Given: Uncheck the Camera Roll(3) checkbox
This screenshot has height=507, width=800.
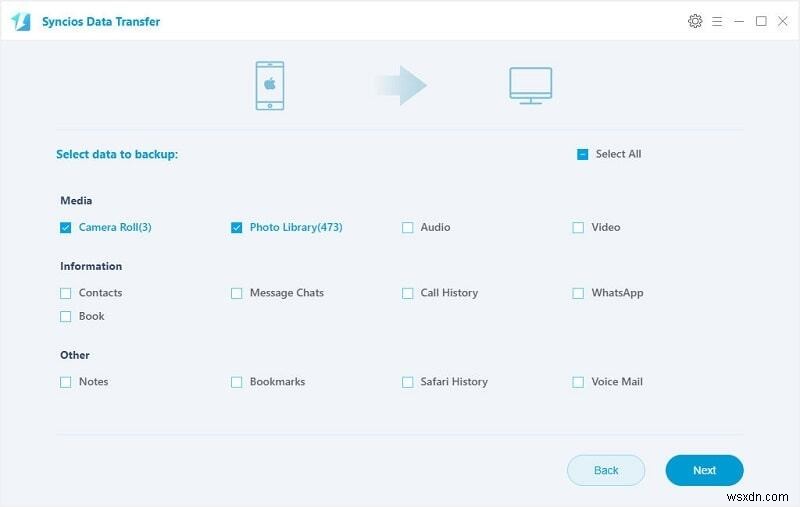Looking at the screenshot, I should 65,227.
